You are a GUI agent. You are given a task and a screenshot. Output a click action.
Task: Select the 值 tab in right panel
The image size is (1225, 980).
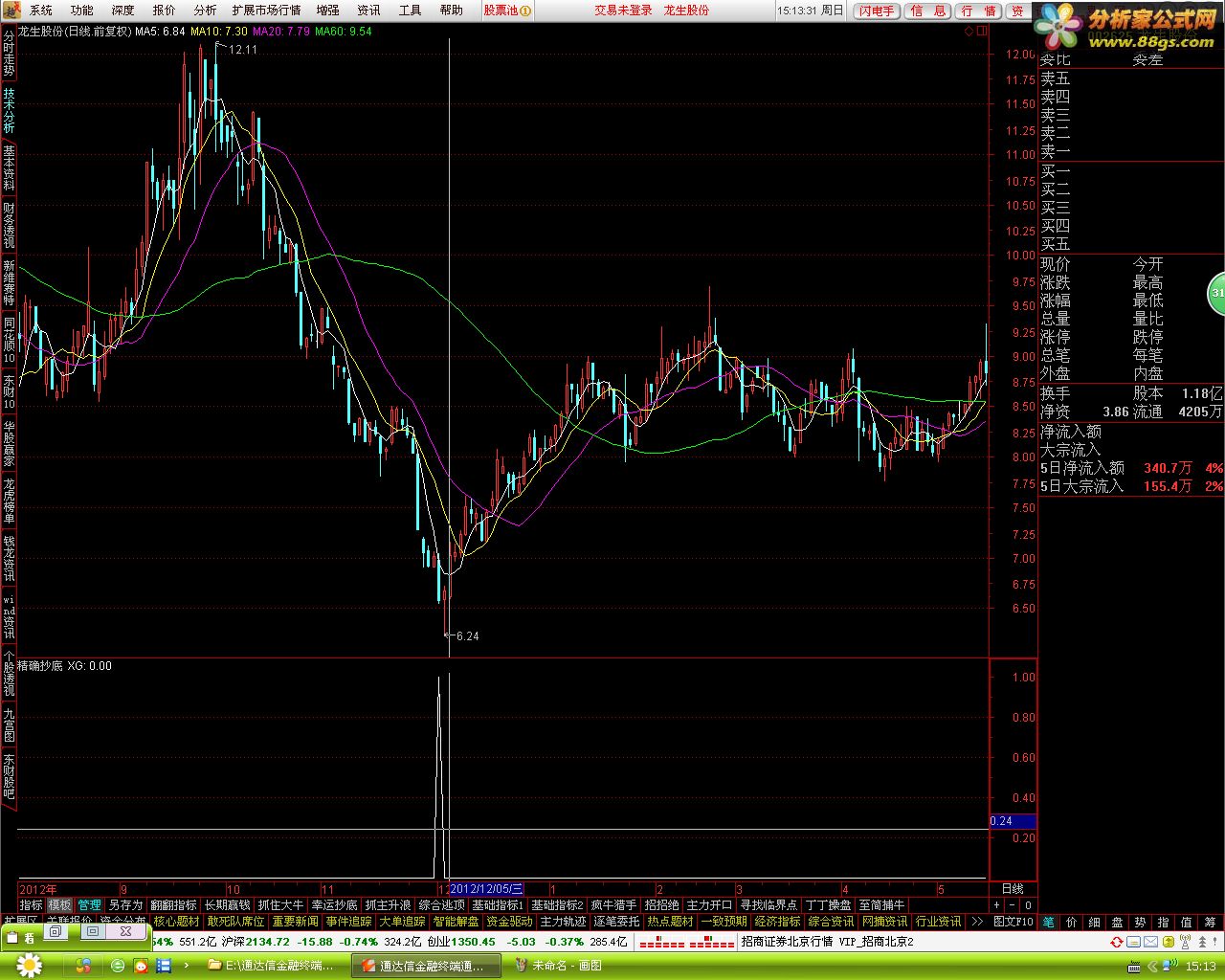click(x=1186, y=922)
